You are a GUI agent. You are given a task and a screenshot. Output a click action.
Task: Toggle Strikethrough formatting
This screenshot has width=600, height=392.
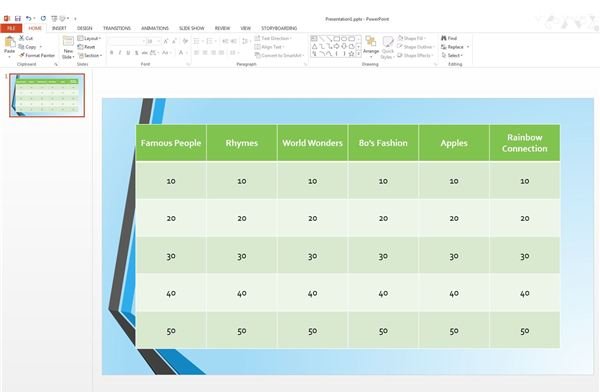click(x=145, y=52)
